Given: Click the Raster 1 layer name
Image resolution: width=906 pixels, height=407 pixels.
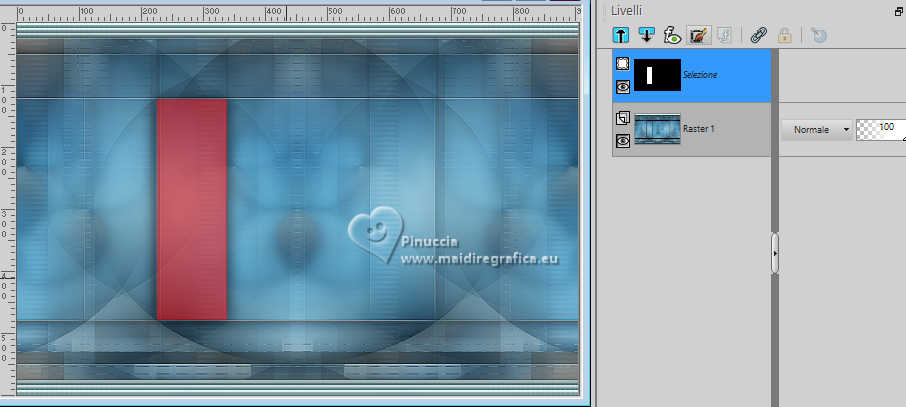Looking at the screenshot, I should (x=699, y=128).
